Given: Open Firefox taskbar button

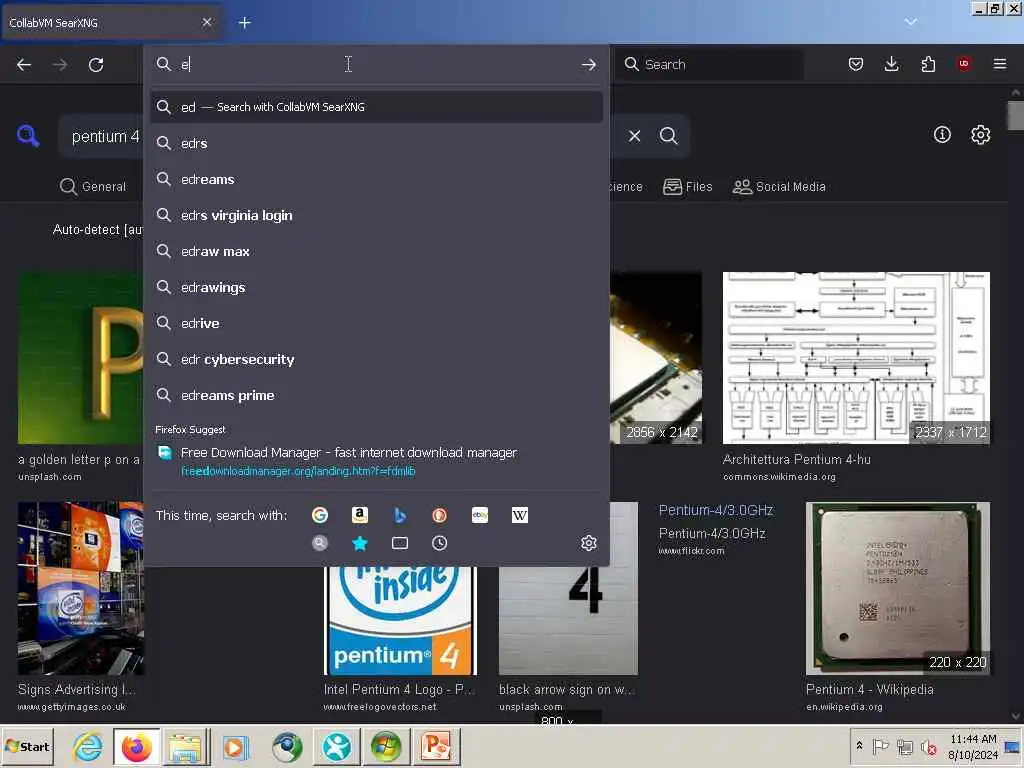Looking at the screenshot, I should [136, 746].
